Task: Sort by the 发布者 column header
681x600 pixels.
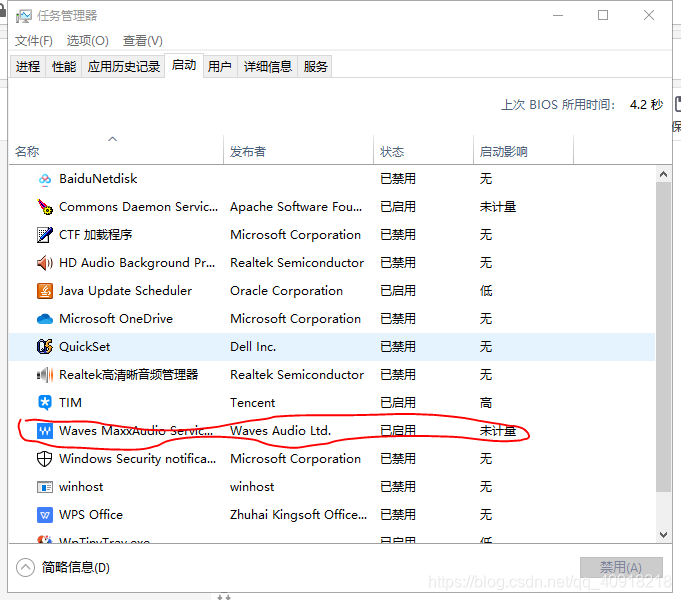Action: coord(298,150)
